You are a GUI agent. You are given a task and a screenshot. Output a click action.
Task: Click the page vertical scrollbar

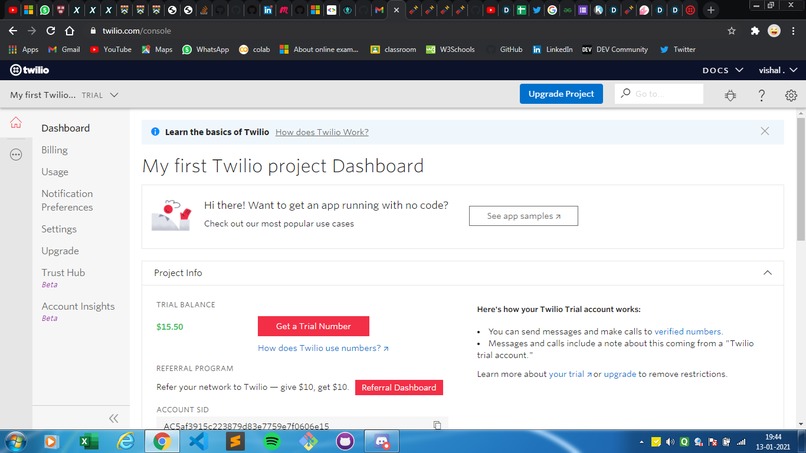coord(801,179)
